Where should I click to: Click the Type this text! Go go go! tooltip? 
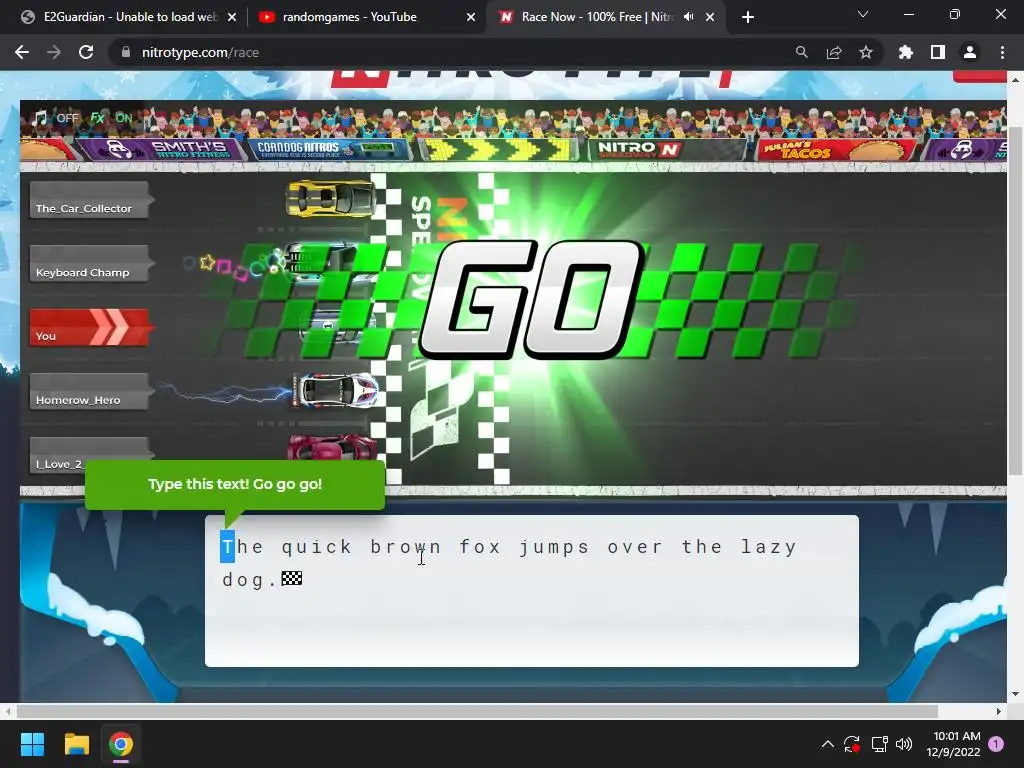click(234, 485)
